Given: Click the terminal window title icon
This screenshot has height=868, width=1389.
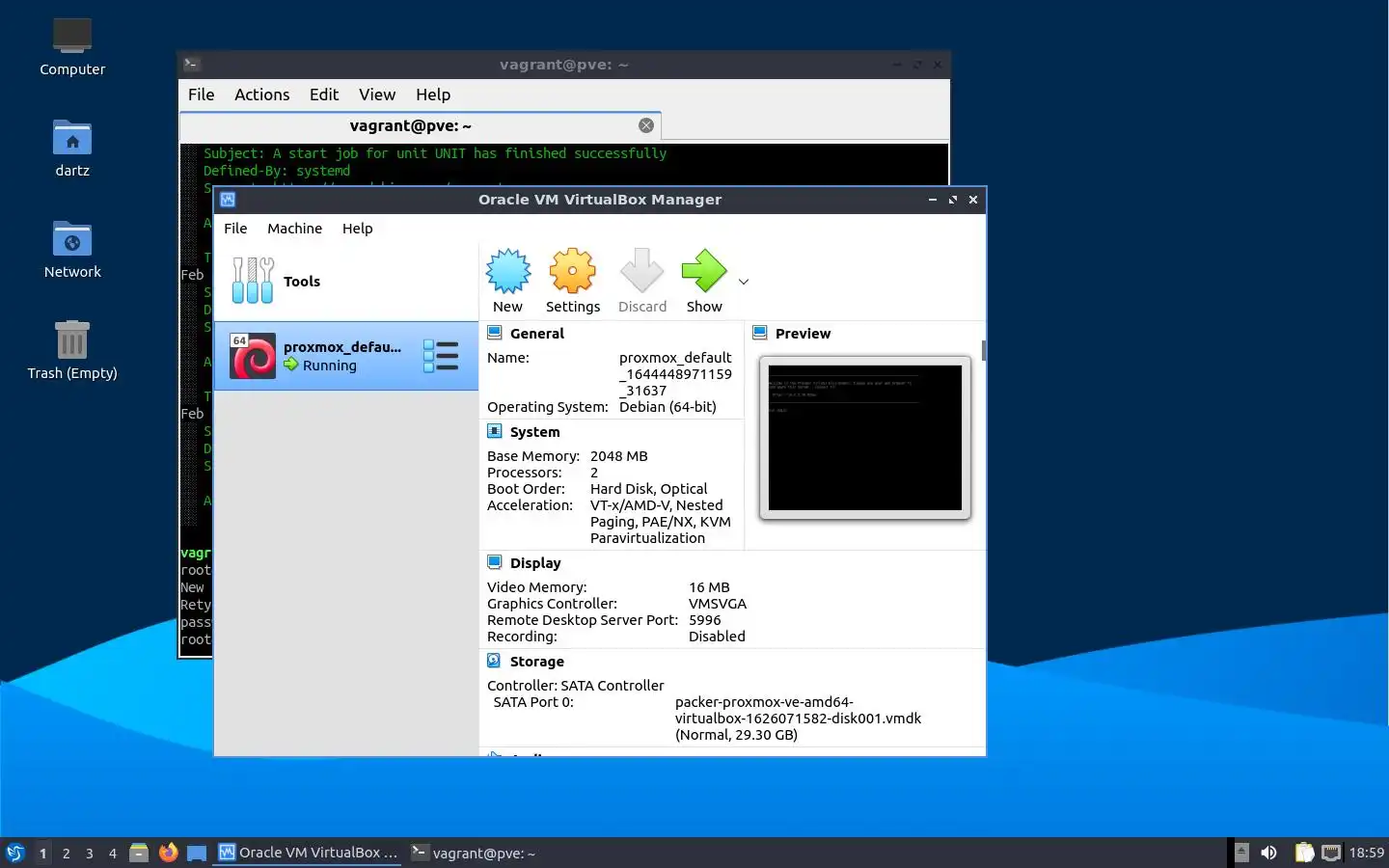Looking at the screenshot, I should click(191, 65).
